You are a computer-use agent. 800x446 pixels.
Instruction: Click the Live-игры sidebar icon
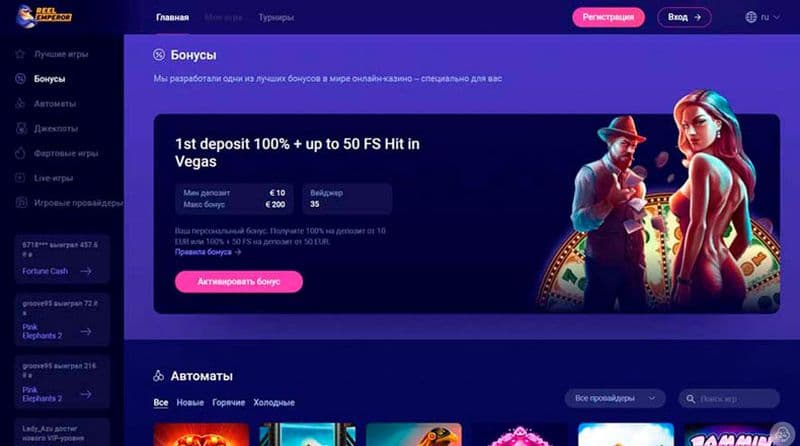pyautogui.click(x=20, y=178)
